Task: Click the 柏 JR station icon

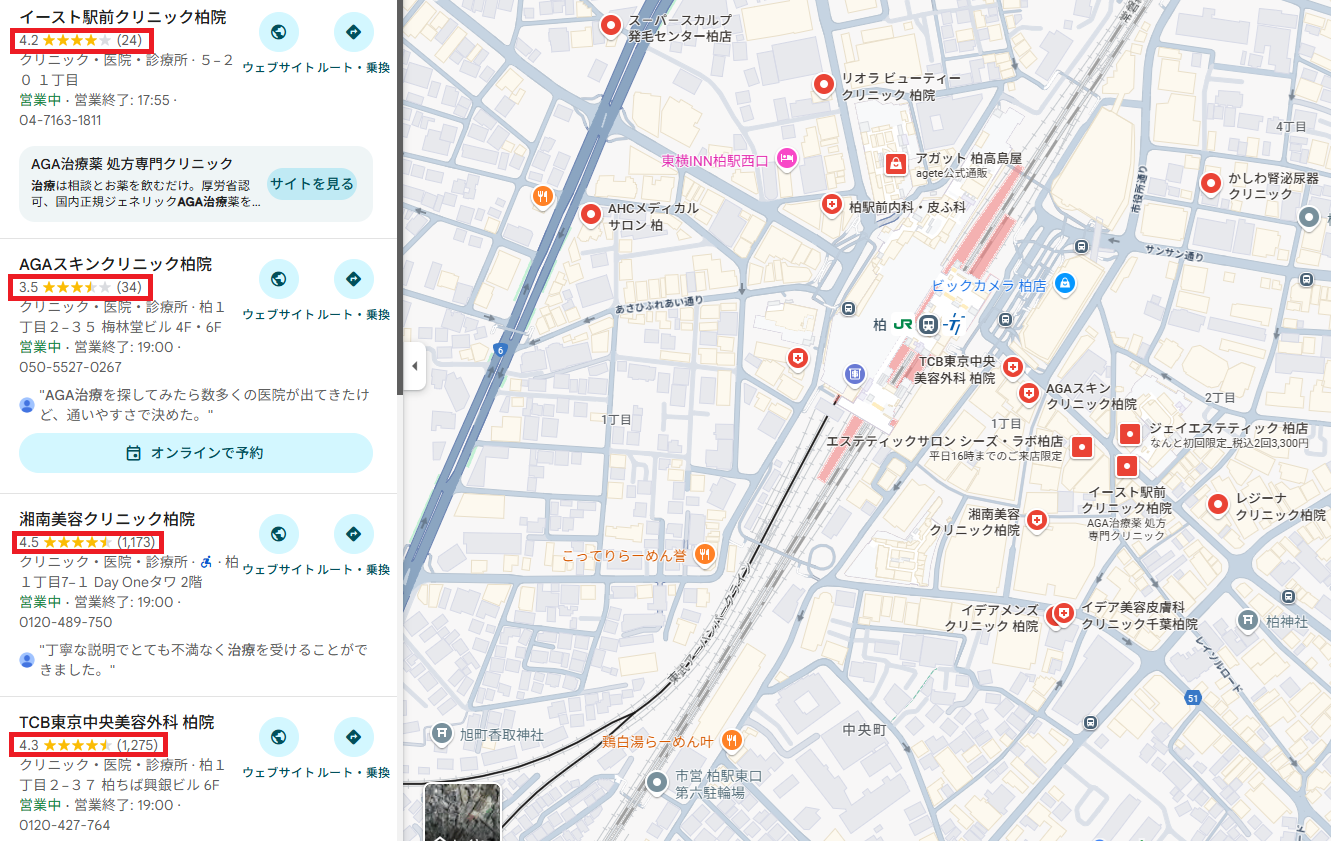Action: (929, 324)
